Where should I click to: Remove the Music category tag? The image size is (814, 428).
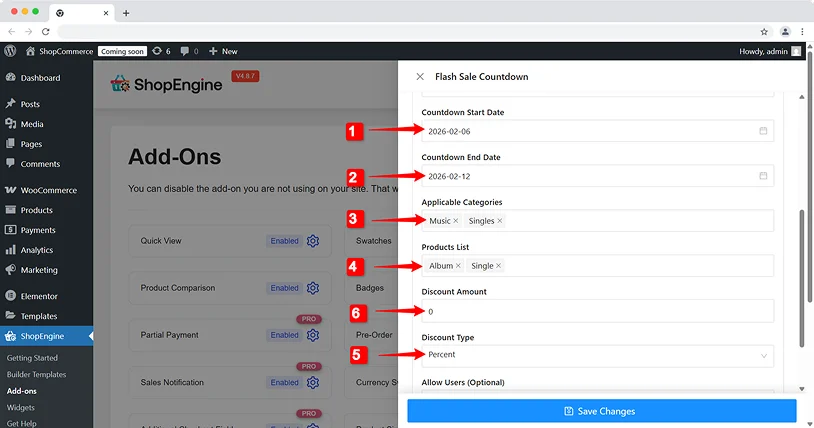456,221
